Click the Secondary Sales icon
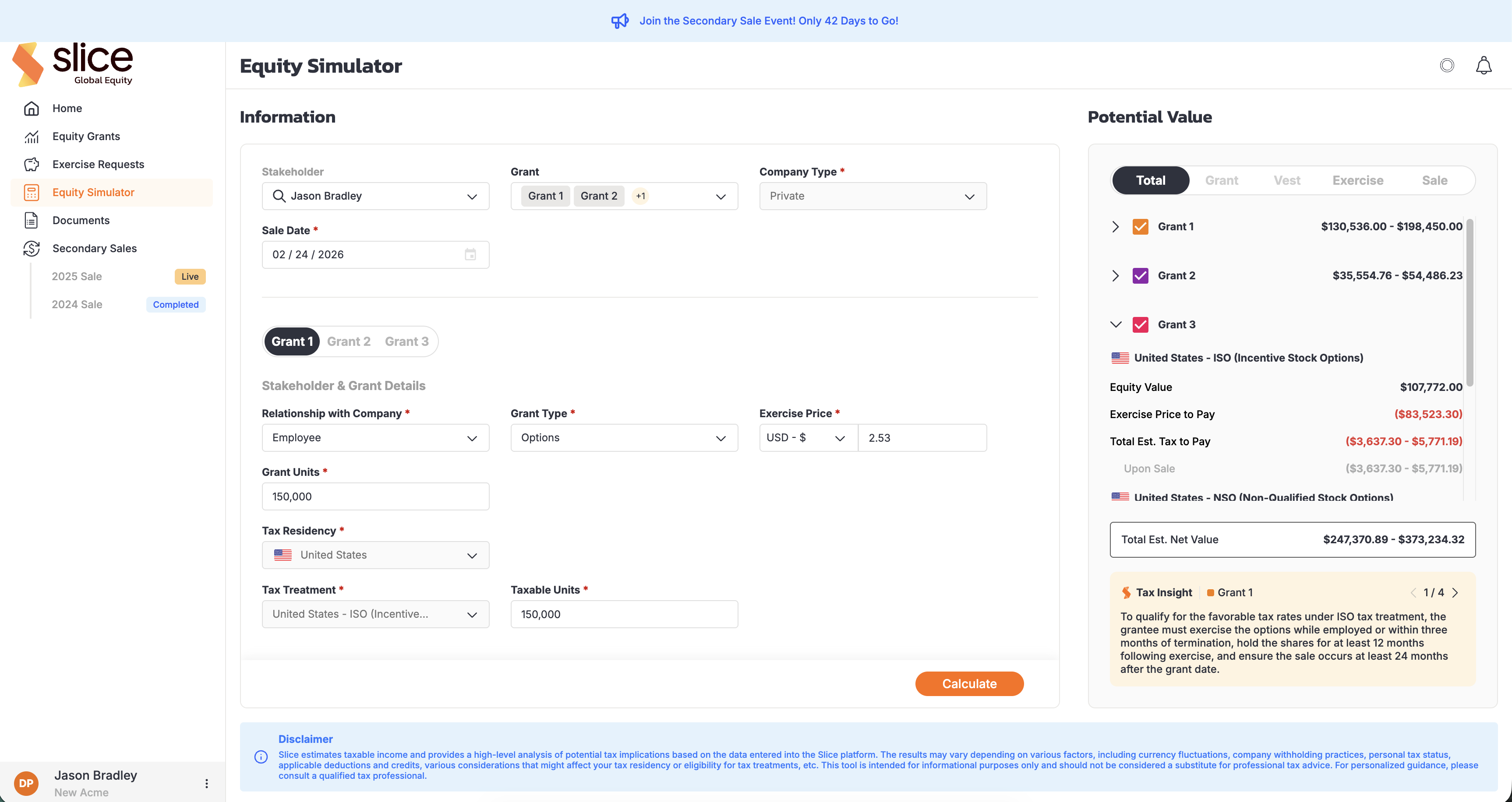The image size is (1512, 802). coord(32,249)
